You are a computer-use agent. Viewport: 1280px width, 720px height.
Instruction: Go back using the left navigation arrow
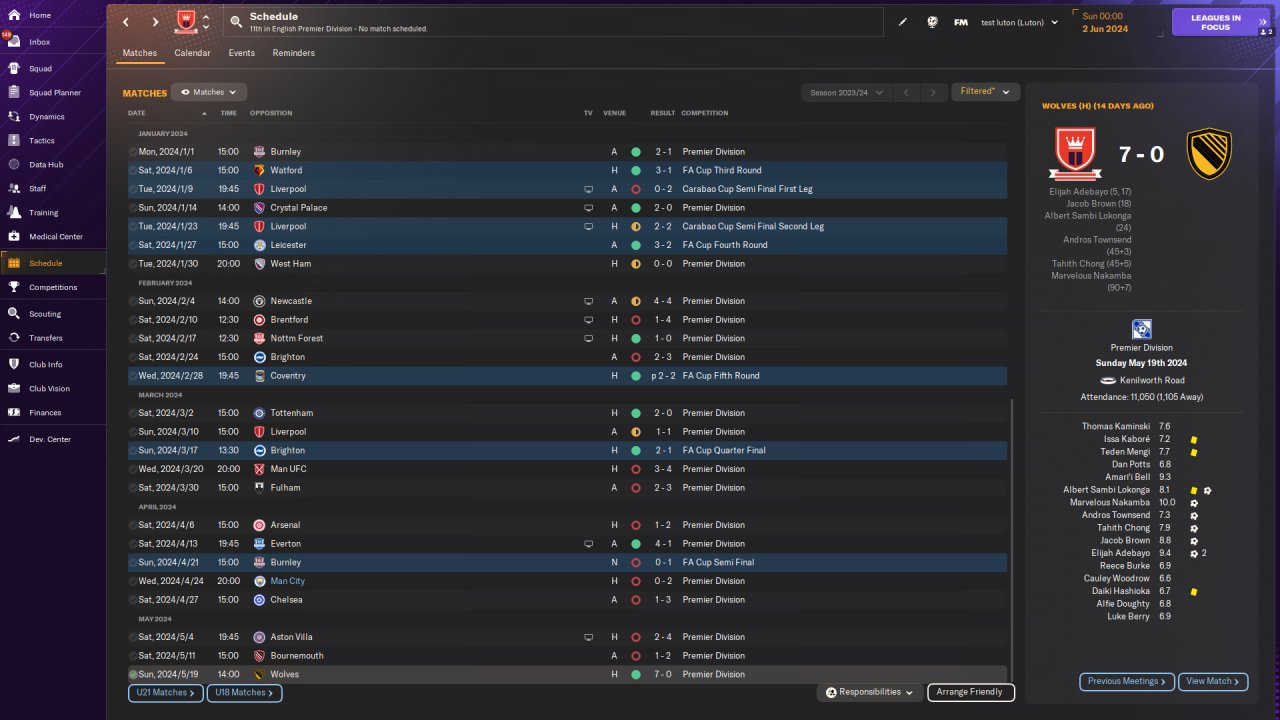point(125,22)
